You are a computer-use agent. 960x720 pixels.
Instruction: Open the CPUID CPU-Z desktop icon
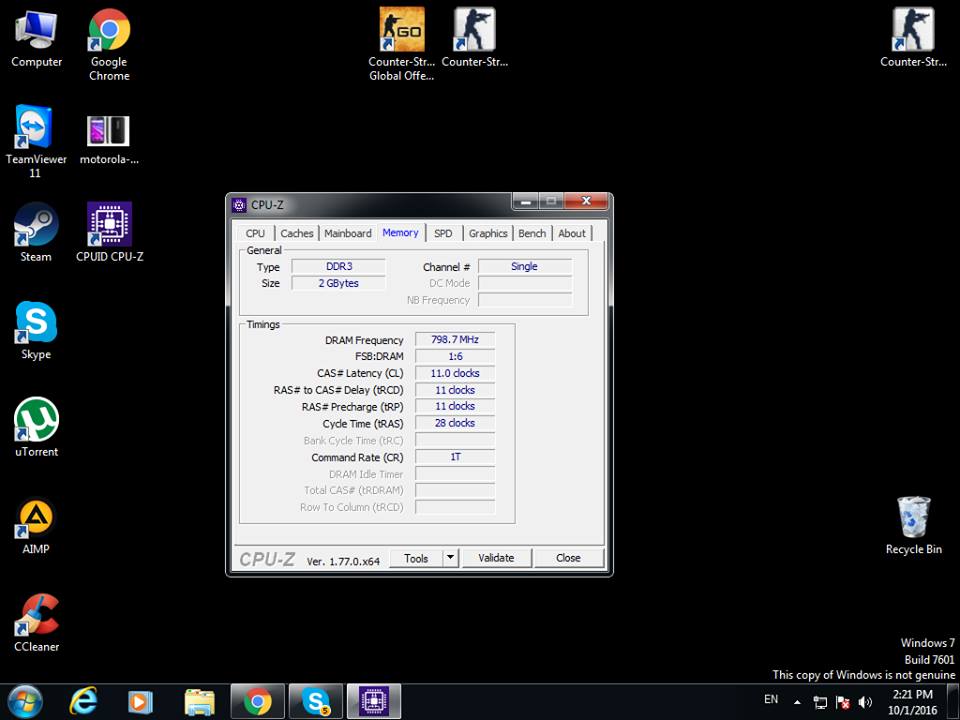[109, 227]
